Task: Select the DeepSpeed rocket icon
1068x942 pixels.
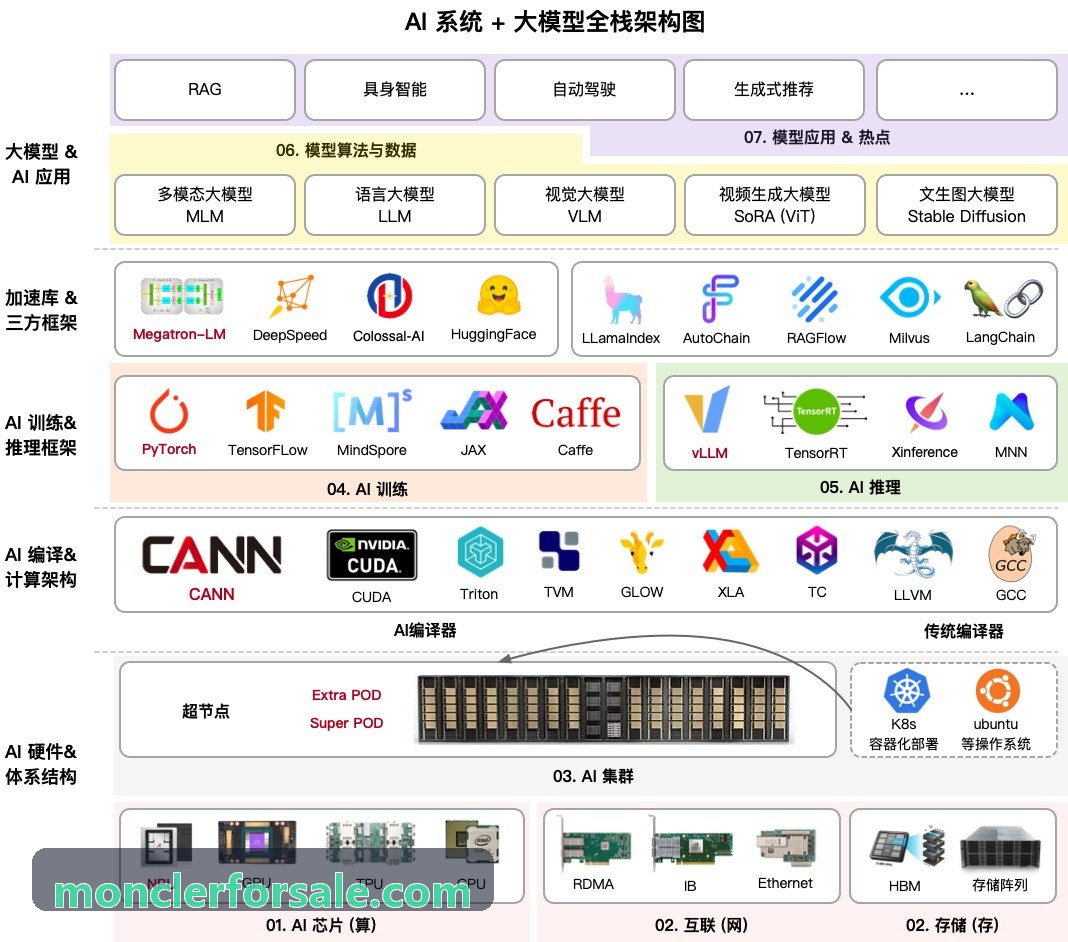Action: (292, 296)
